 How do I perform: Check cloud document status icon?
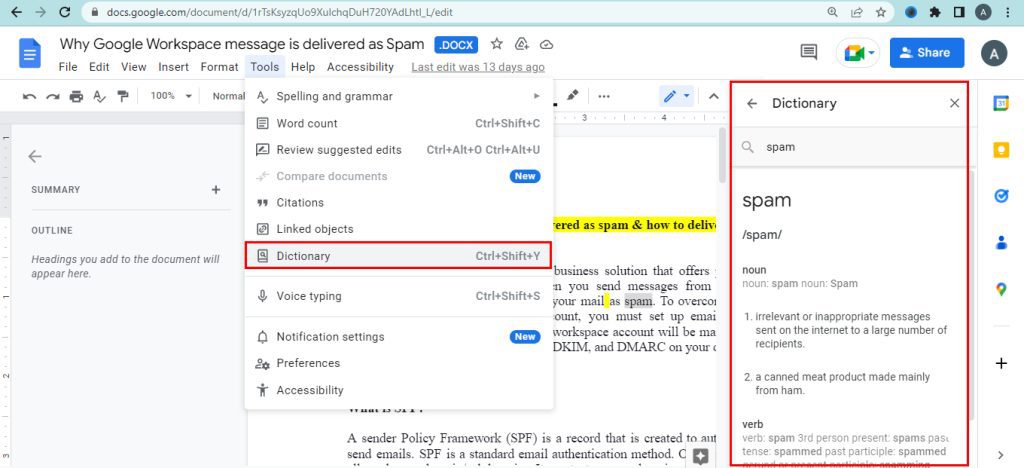[547, 44]
